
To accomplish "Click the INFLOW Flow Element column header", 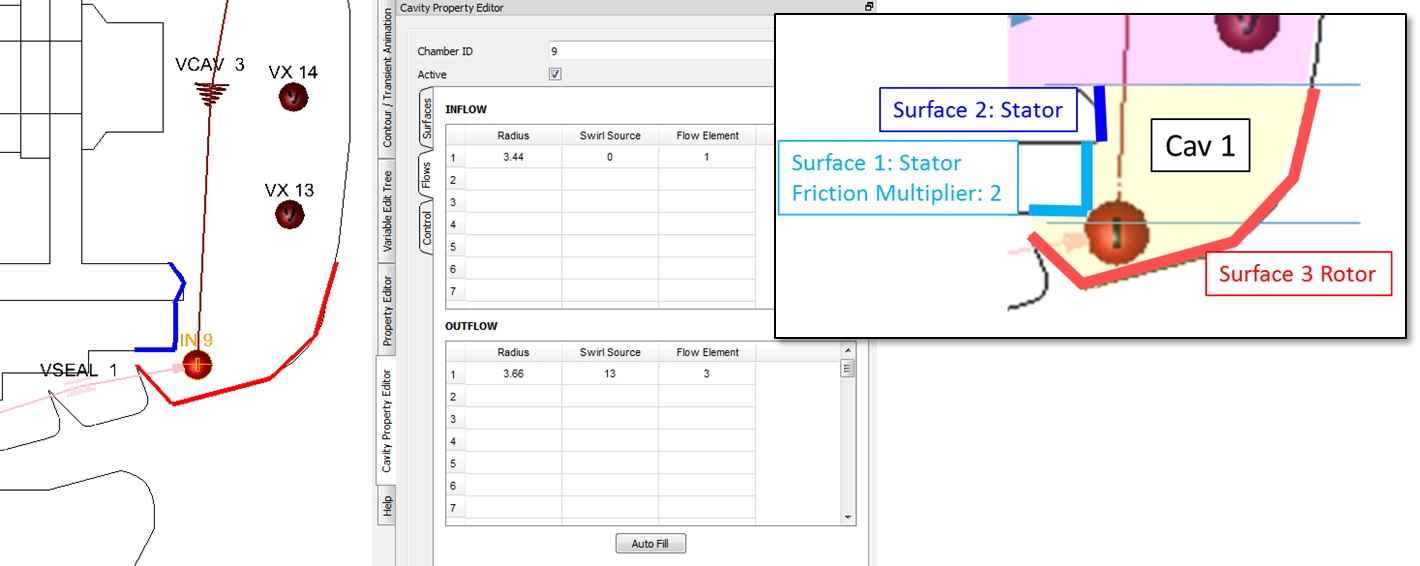I will click(x=707, y=136).
